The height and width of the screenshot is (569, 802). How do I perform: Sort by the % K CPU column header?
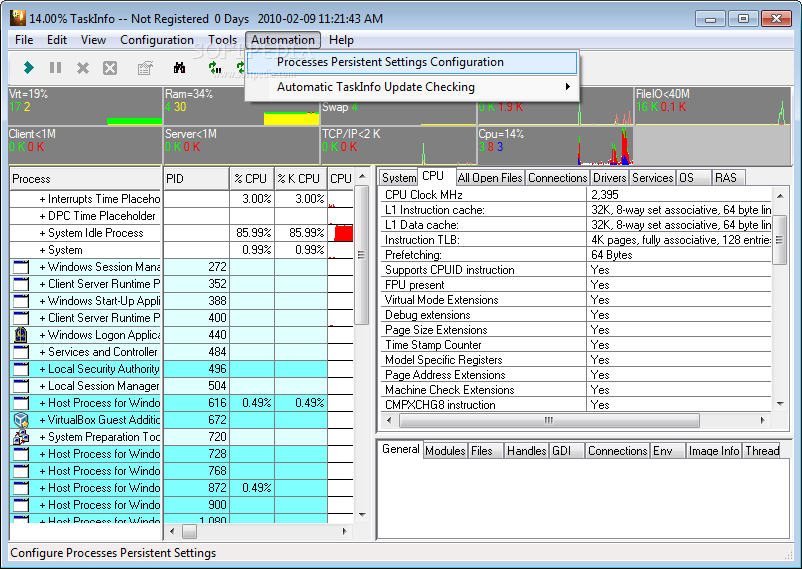point(301,179)
